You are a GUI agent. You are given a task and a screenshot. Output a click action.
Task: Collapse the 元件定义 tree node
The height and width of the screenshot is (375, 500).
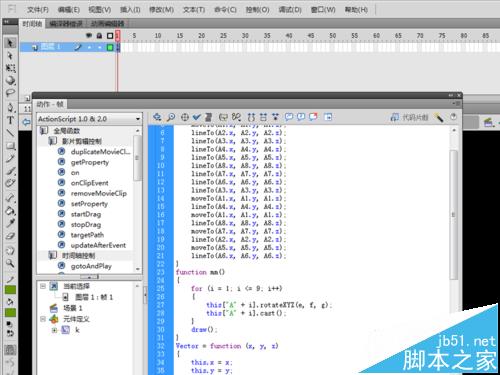pos(43,319)
